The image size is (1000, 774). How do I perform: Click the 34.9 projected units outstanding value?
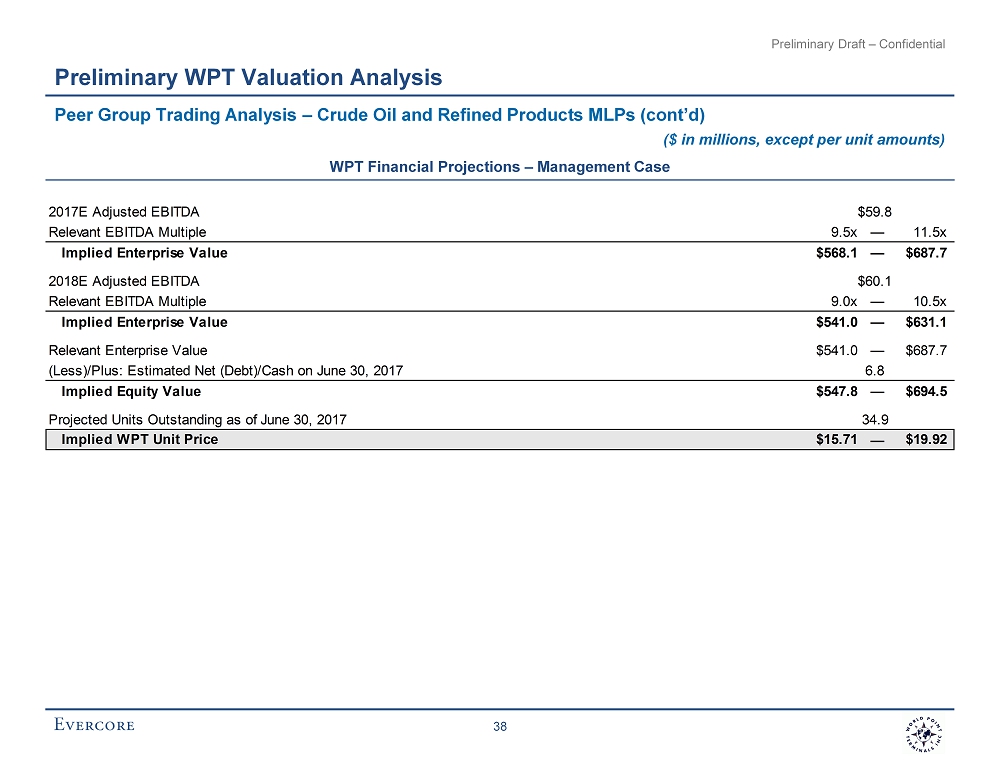point(875,419)
